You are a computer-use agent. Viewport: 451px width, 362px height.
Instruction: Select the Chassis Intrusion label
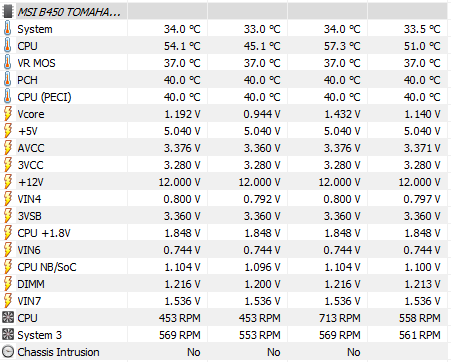pos(58,352)
